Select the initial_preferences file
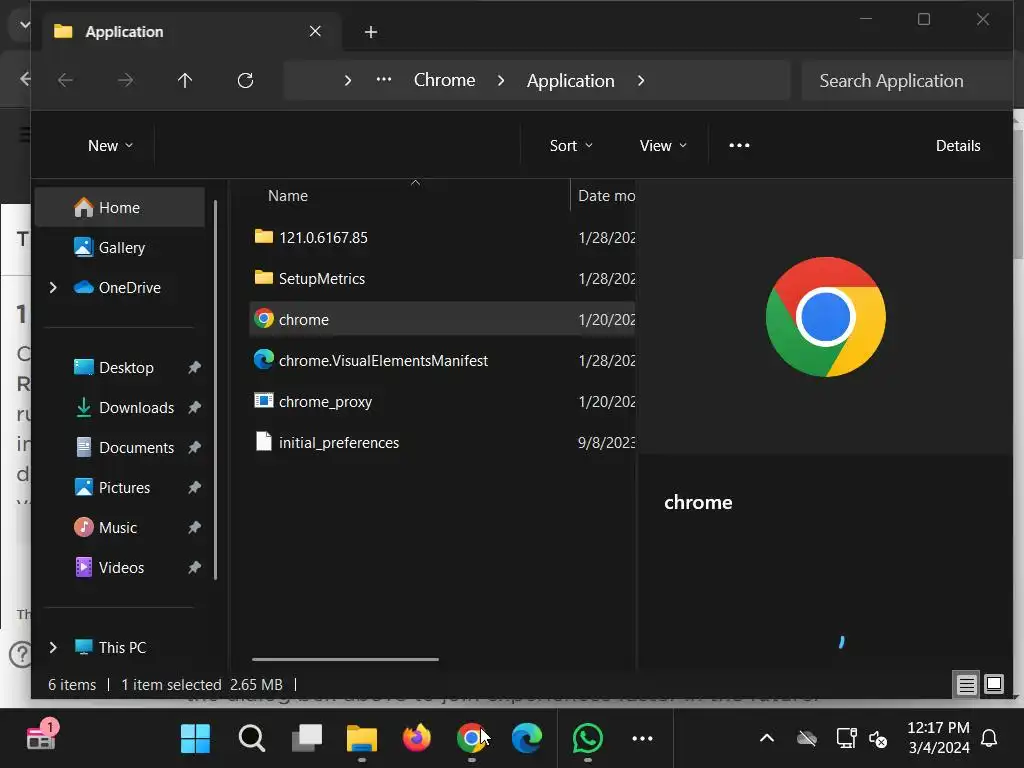The image size is (1024, 768). point(443,443)
